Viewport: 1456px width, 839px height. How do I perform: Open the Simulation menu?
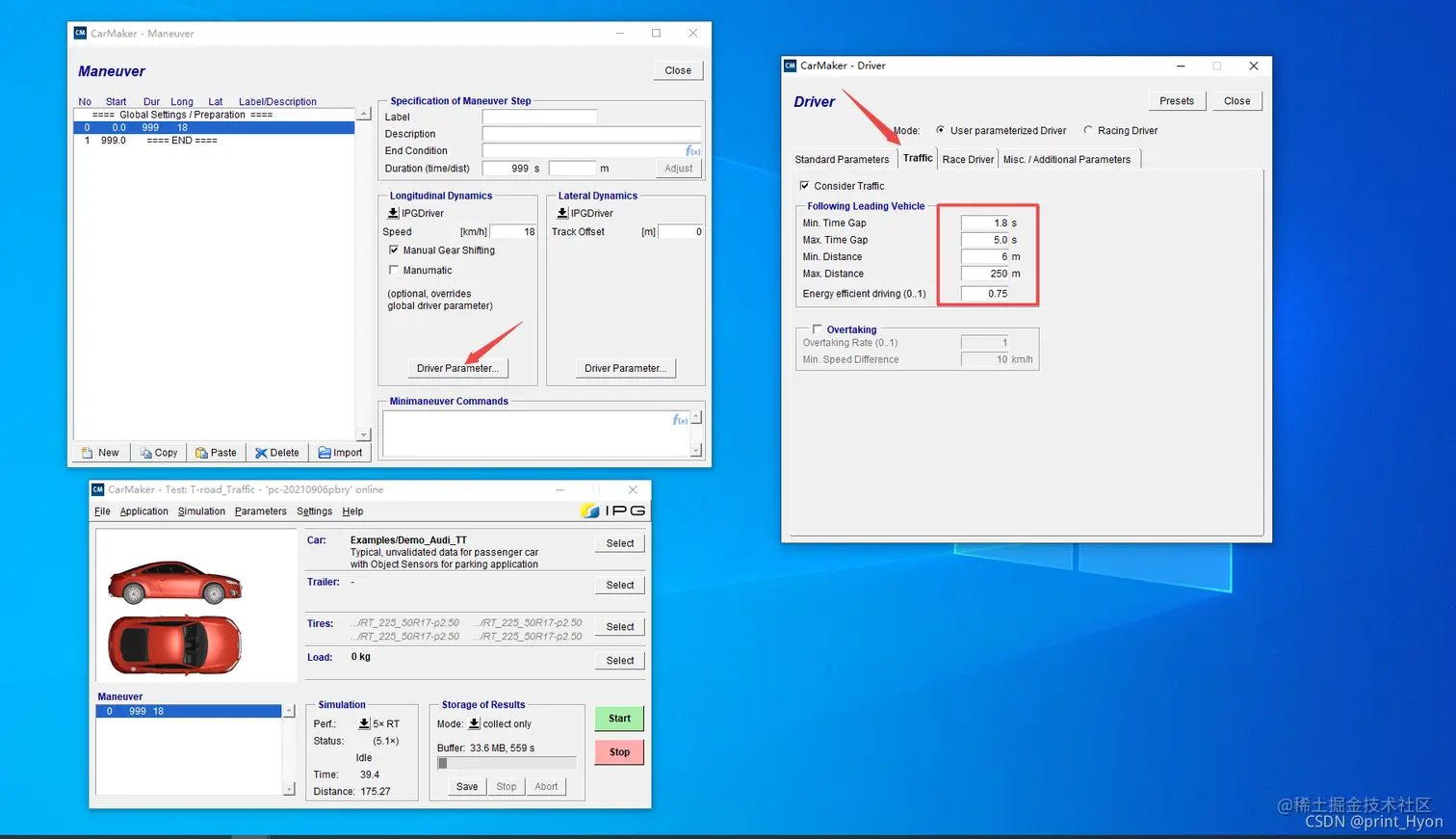[201, 511]
